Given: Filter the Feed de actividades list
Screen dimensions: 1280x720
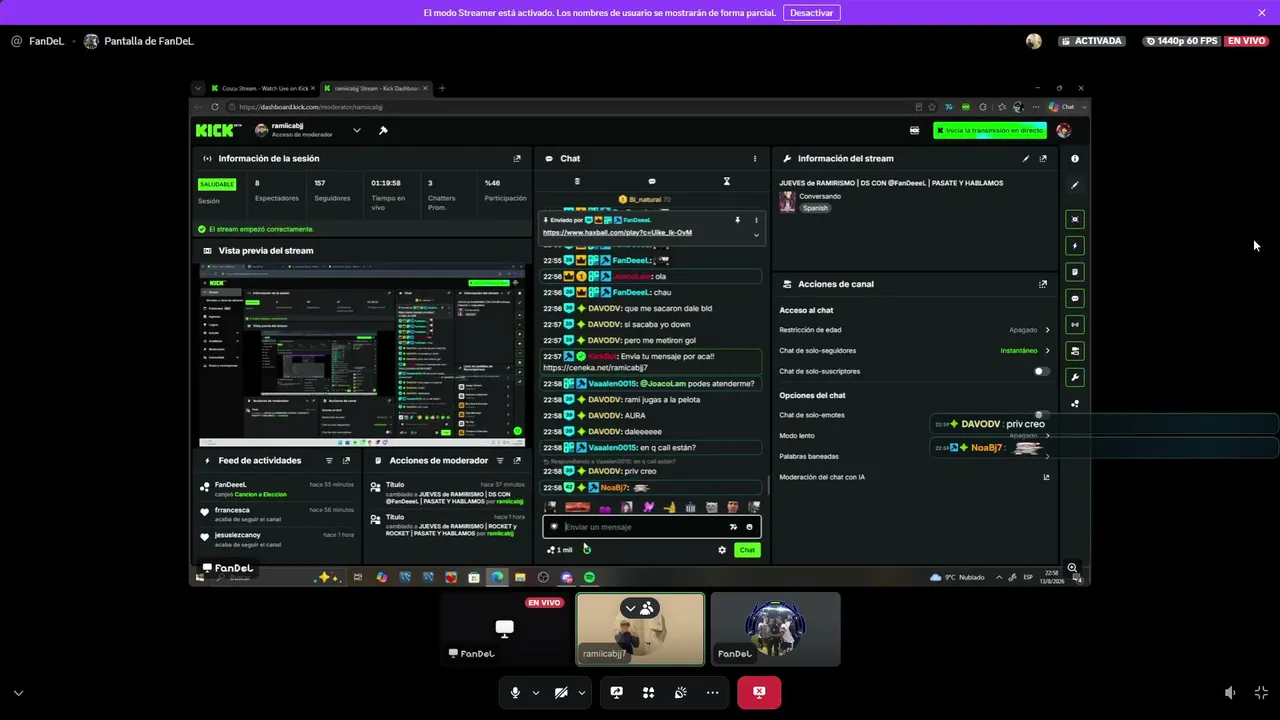Looking at the screenshot, I should [329, 461].
